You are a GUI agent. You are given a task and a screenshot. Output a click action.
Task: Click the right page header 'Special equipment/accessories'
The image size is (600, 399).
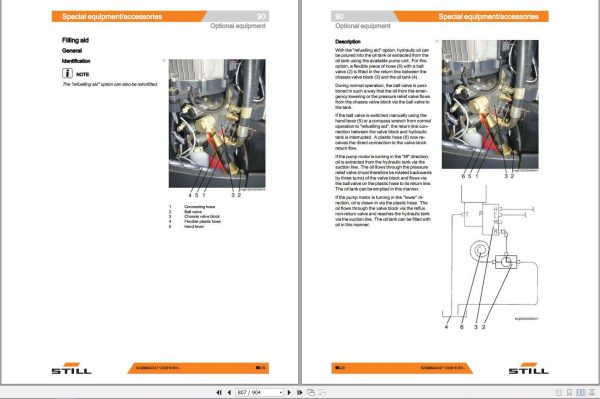[x=488, y=16]
